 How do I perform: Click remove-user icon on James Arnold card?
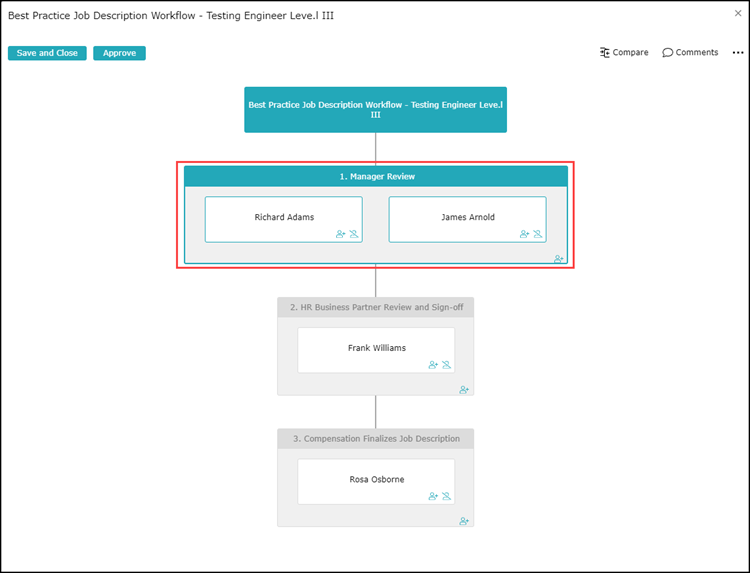538,234
